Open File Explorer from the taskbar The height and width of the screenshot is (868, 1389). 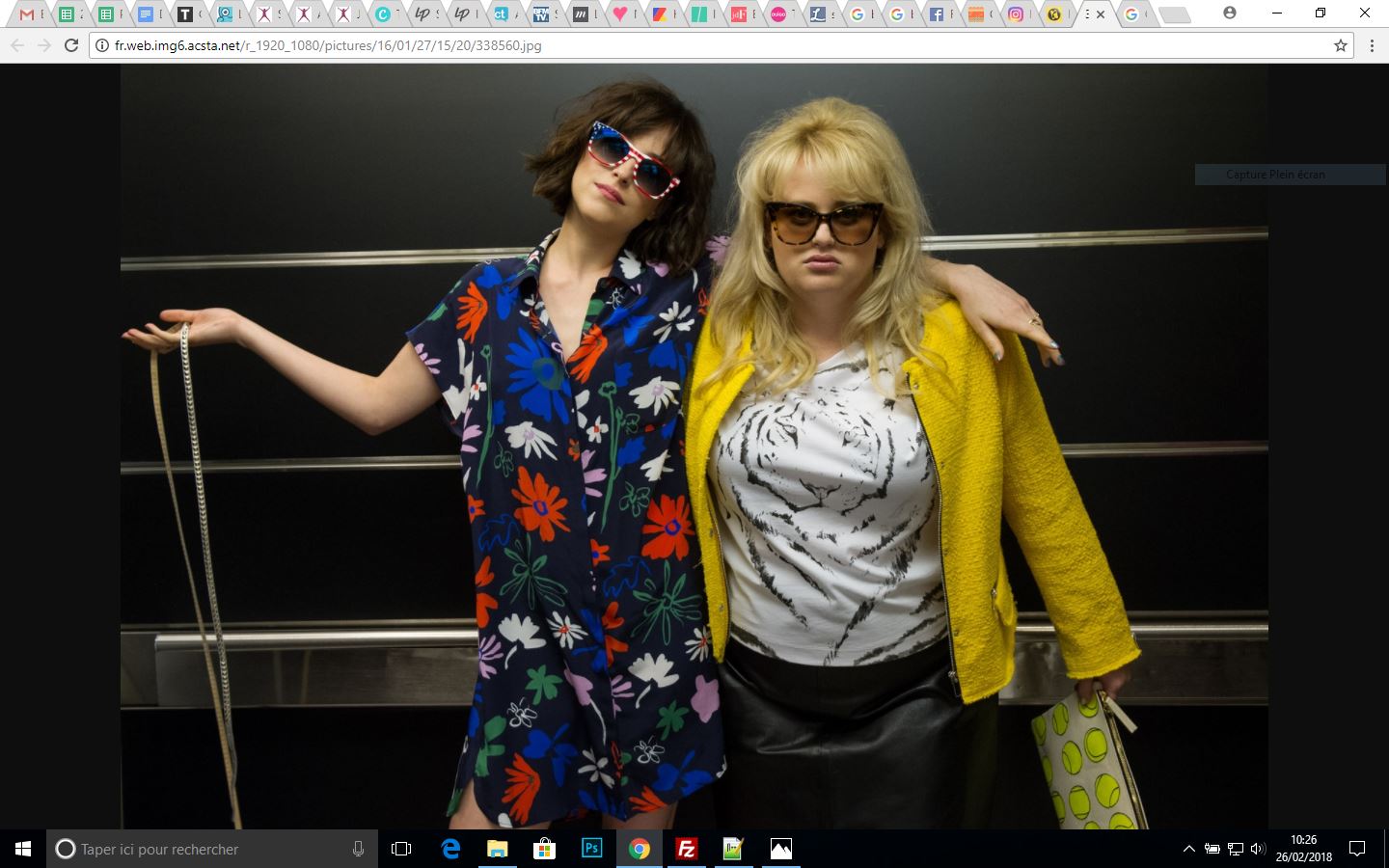click(x=497, y=849)
